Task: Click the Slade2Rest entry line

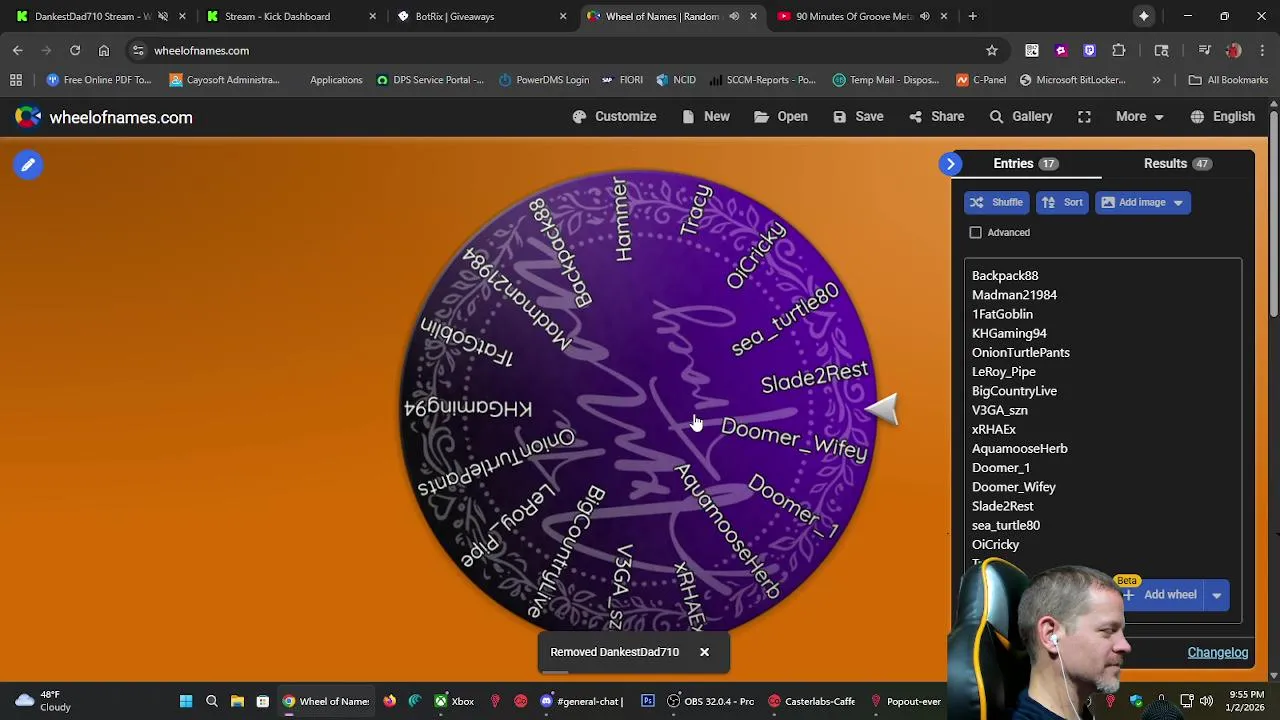Action: pos(1003,506)
